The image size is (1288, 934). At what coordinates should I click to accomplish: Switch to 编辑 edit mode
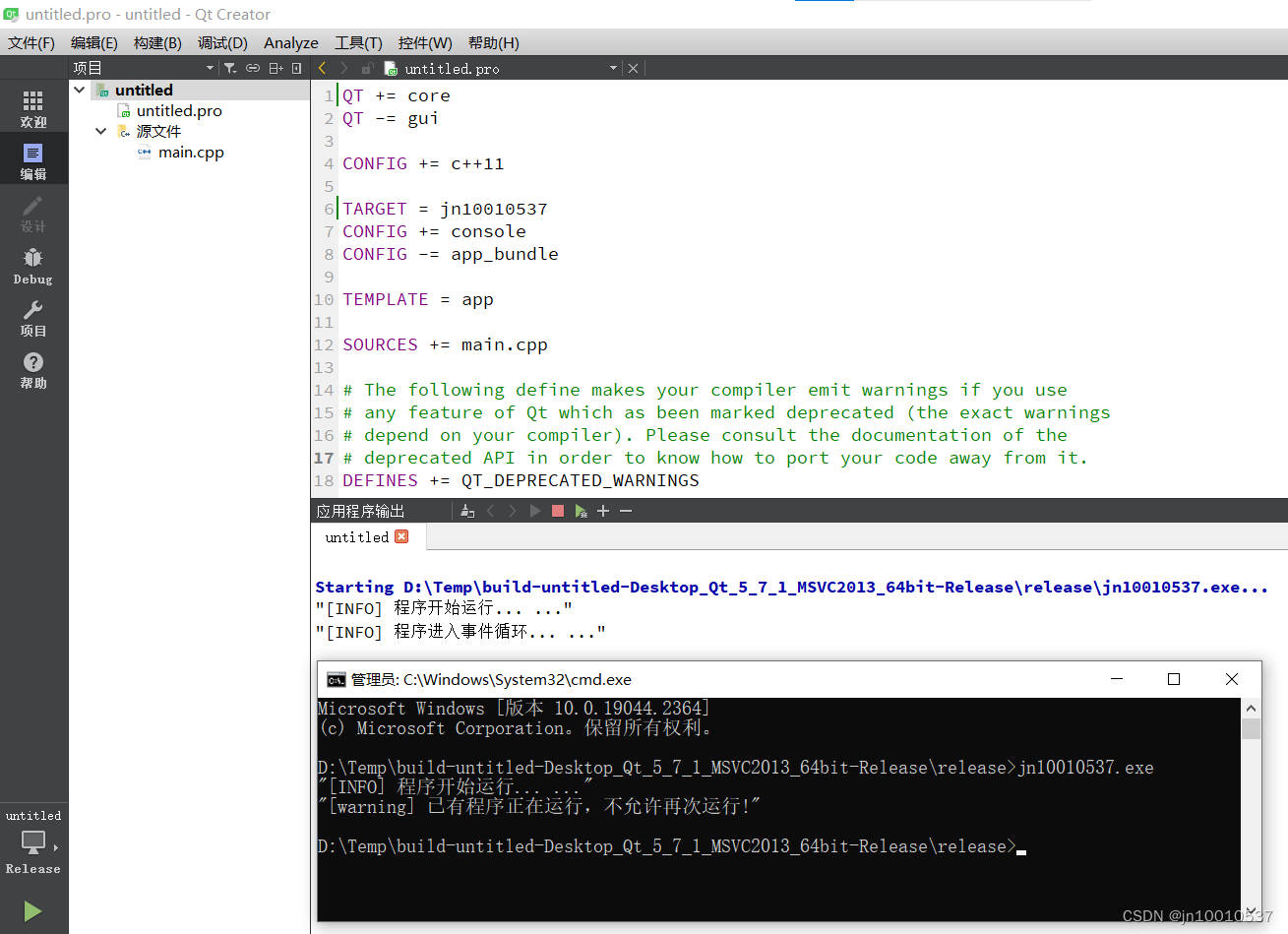(33, 160)
